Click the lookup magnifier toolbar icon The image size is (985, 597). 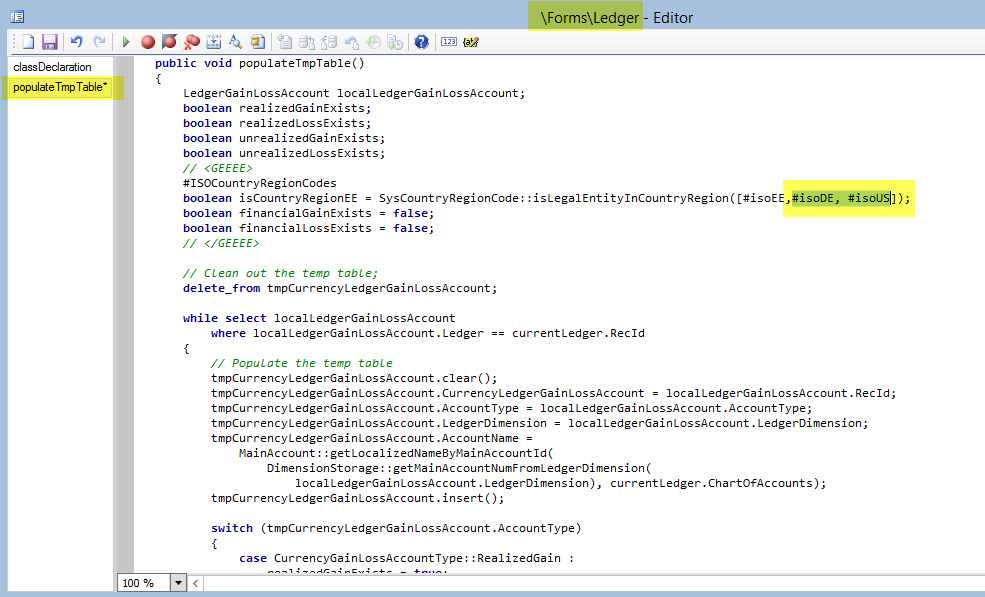[236, 42]
